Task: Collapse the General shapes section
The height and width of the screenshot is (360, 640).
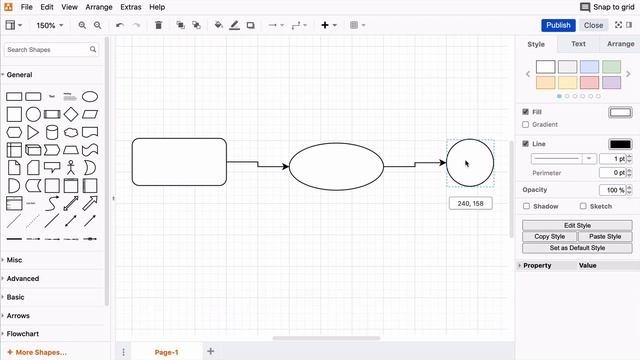Action: point(19,75)
